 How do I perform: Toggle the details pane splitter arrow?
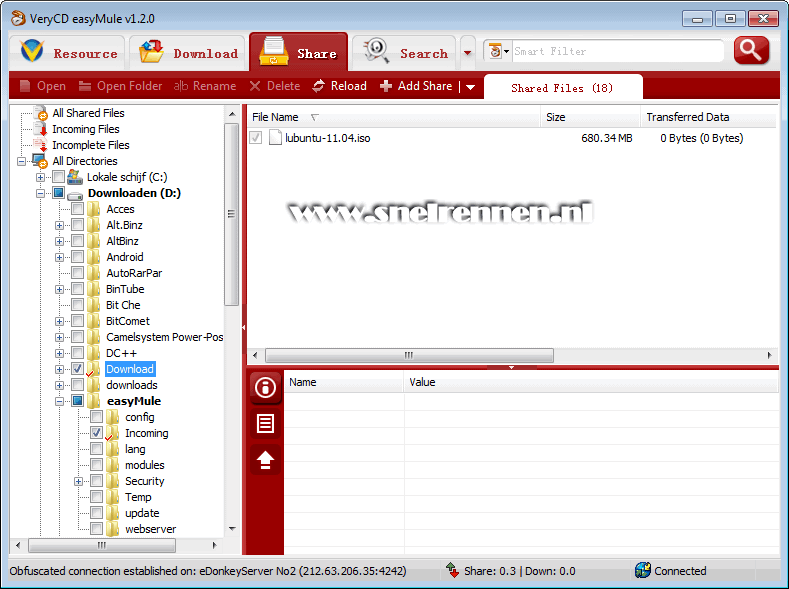pyautogui.click(x=511, y=368)
